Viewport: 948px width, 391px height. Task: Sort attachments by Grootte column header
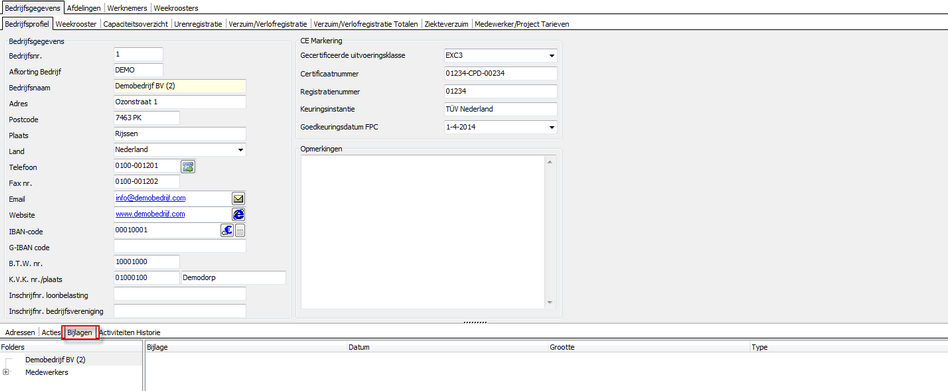pos(649,347)
